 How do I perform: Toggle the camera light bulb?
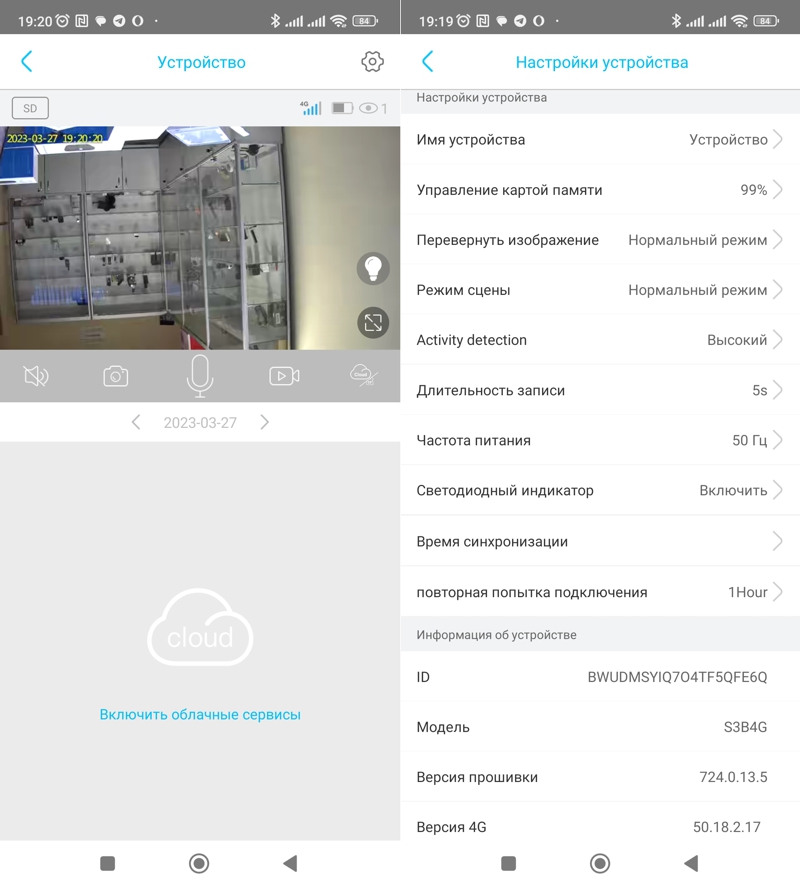click(x=373, y=268)
